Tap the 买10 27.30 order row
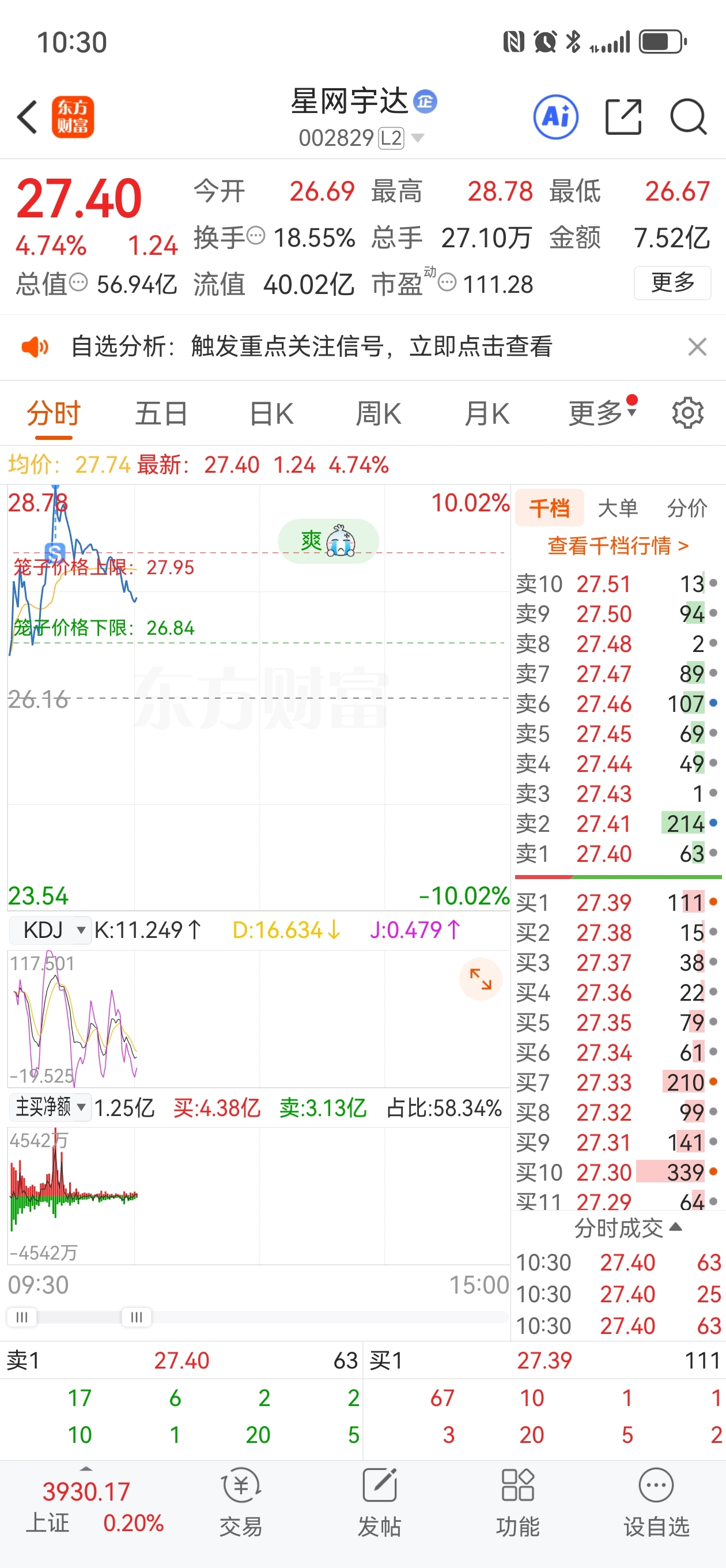 coord(618,1172)
